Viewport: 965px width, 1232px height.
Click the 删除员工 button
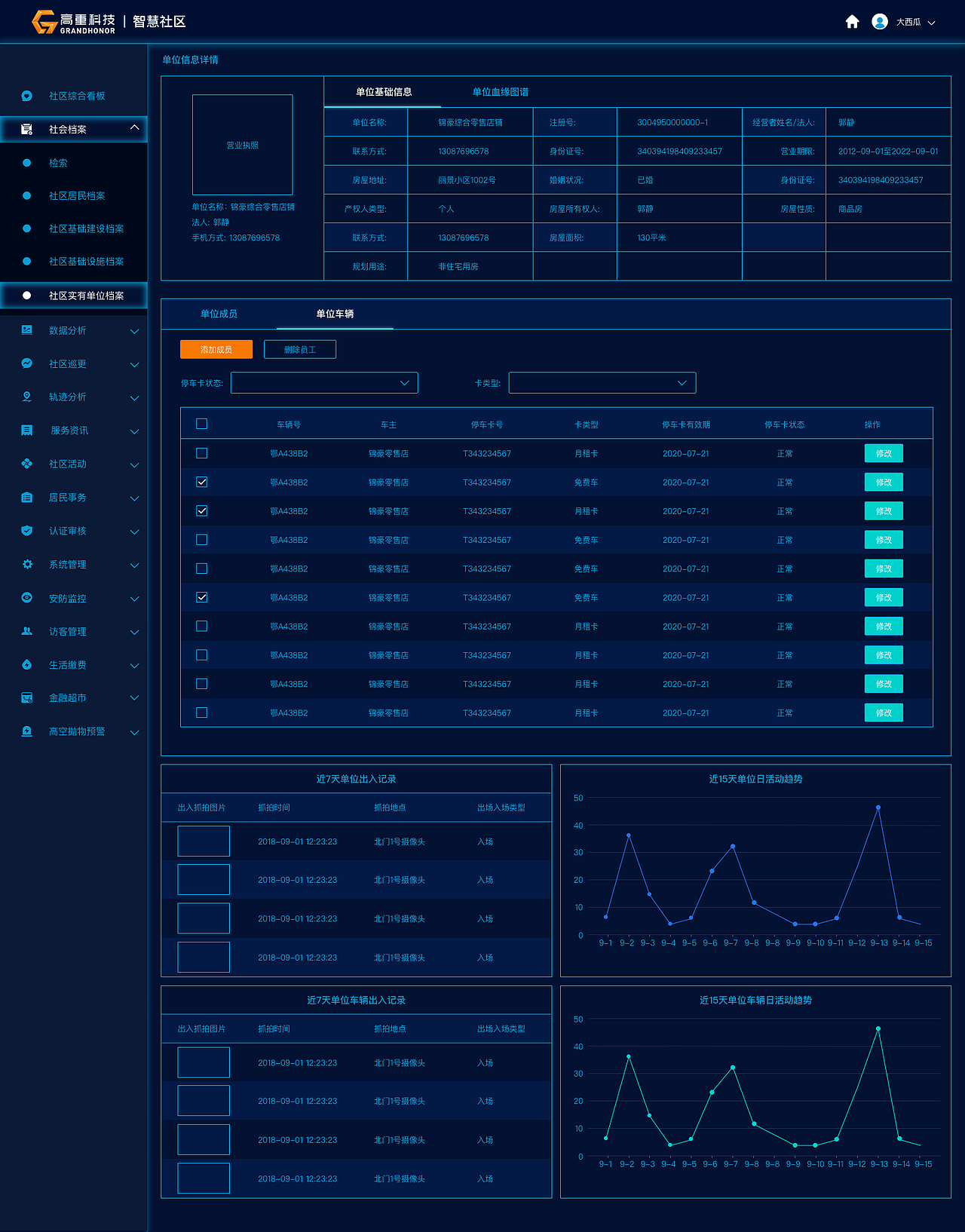(300, 350)
